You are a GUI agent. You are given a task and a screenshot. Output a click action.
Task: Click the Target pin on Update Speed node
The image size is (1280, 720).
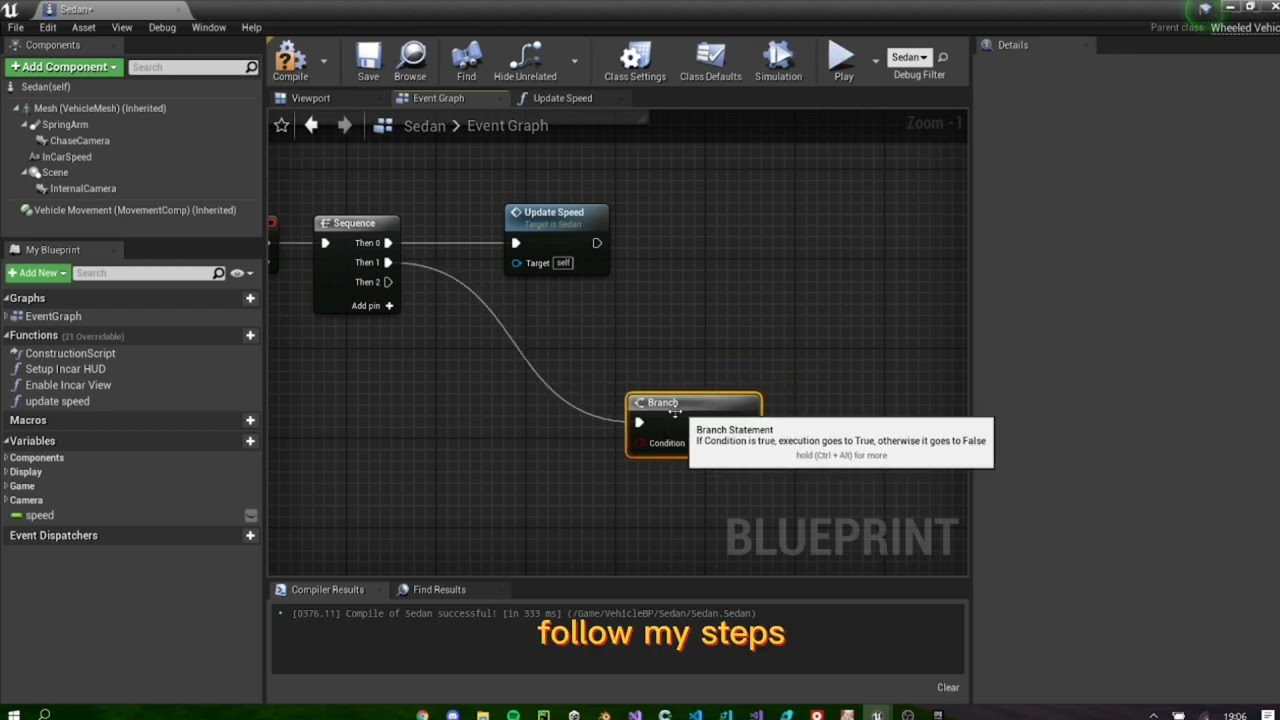516,263
